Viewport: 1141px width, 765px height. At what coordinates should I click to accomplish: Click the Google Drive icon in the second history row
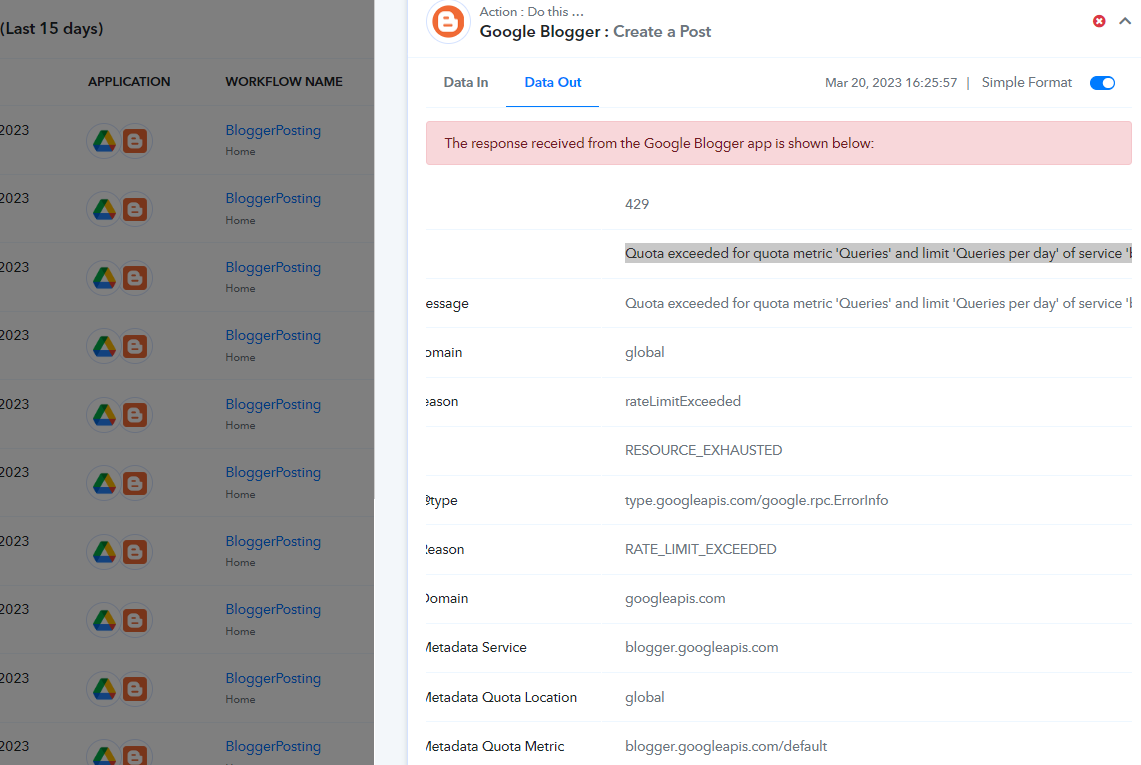(104, 209)
